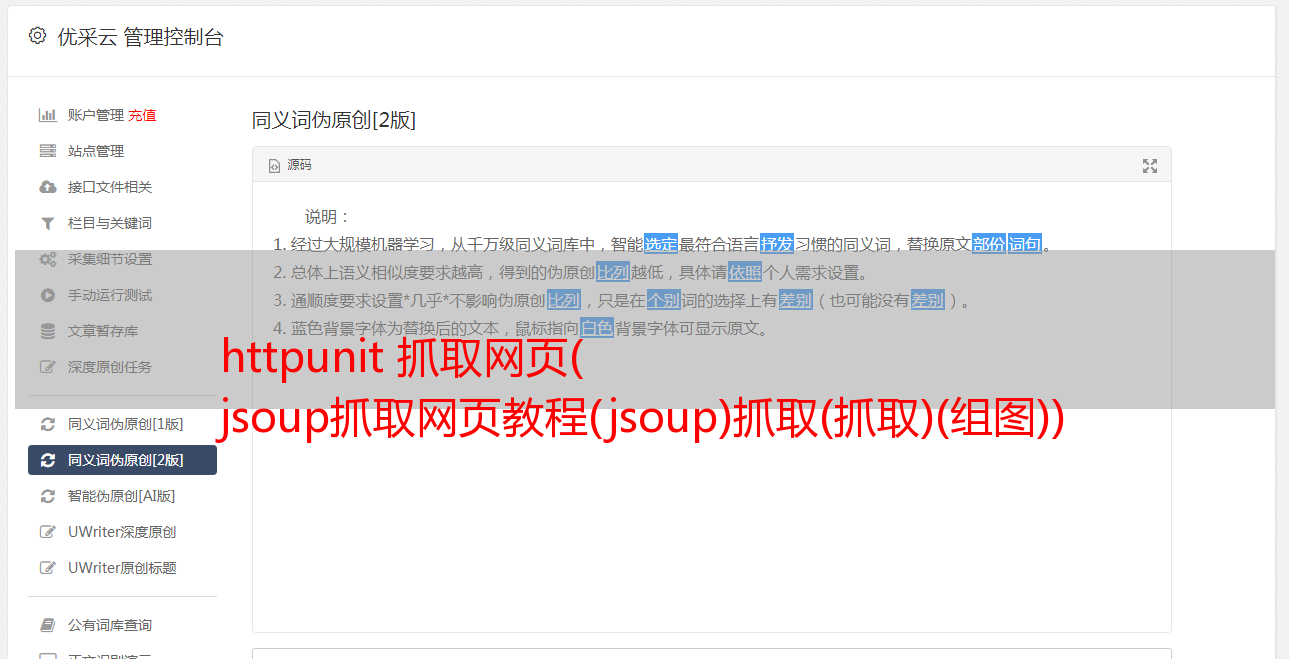The width and height of the screenshot is (1289, 659).
Task: Click the edit icon next to UWriter深度原创
Action: point(47,532)
